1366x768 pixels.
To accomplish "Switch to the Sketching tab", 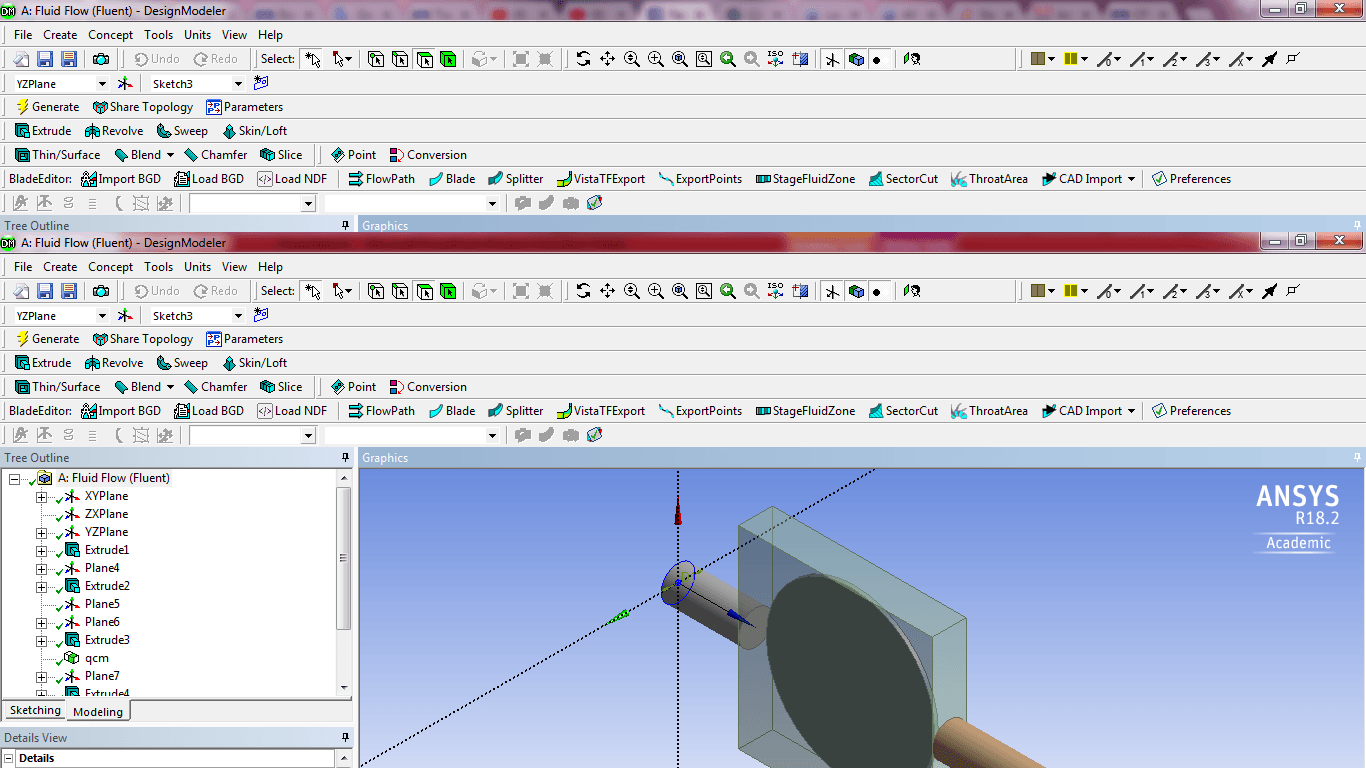I will pos(35,711).
